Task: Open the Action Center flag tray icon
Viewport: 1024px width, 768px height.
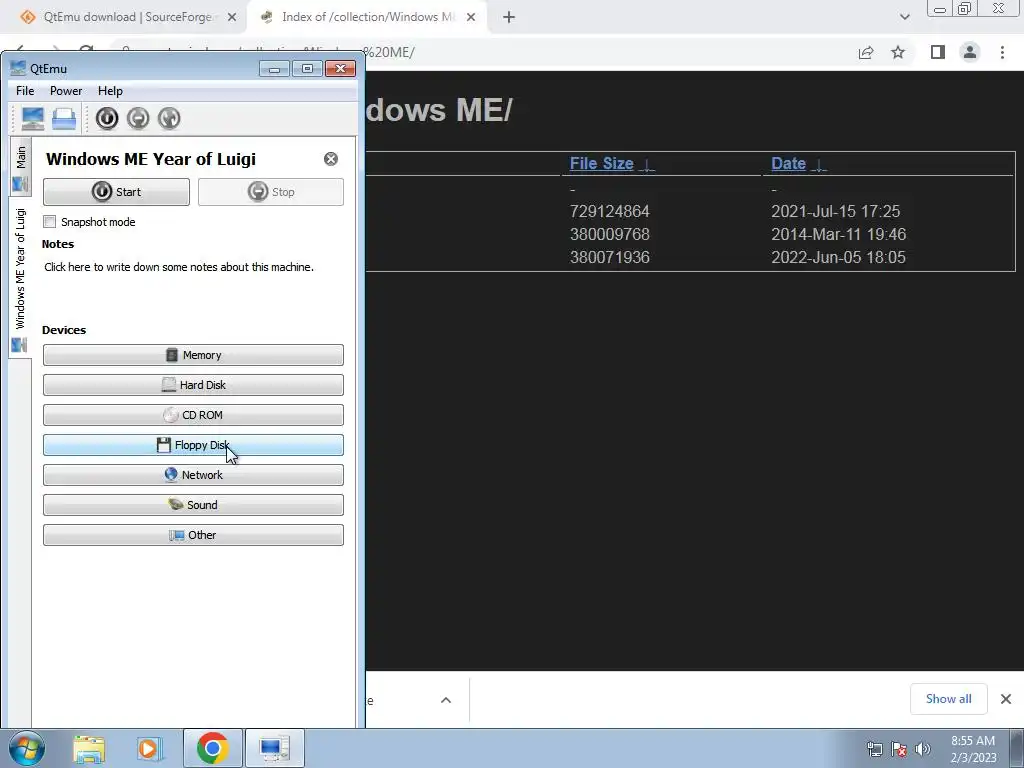Action: [899, 749]
